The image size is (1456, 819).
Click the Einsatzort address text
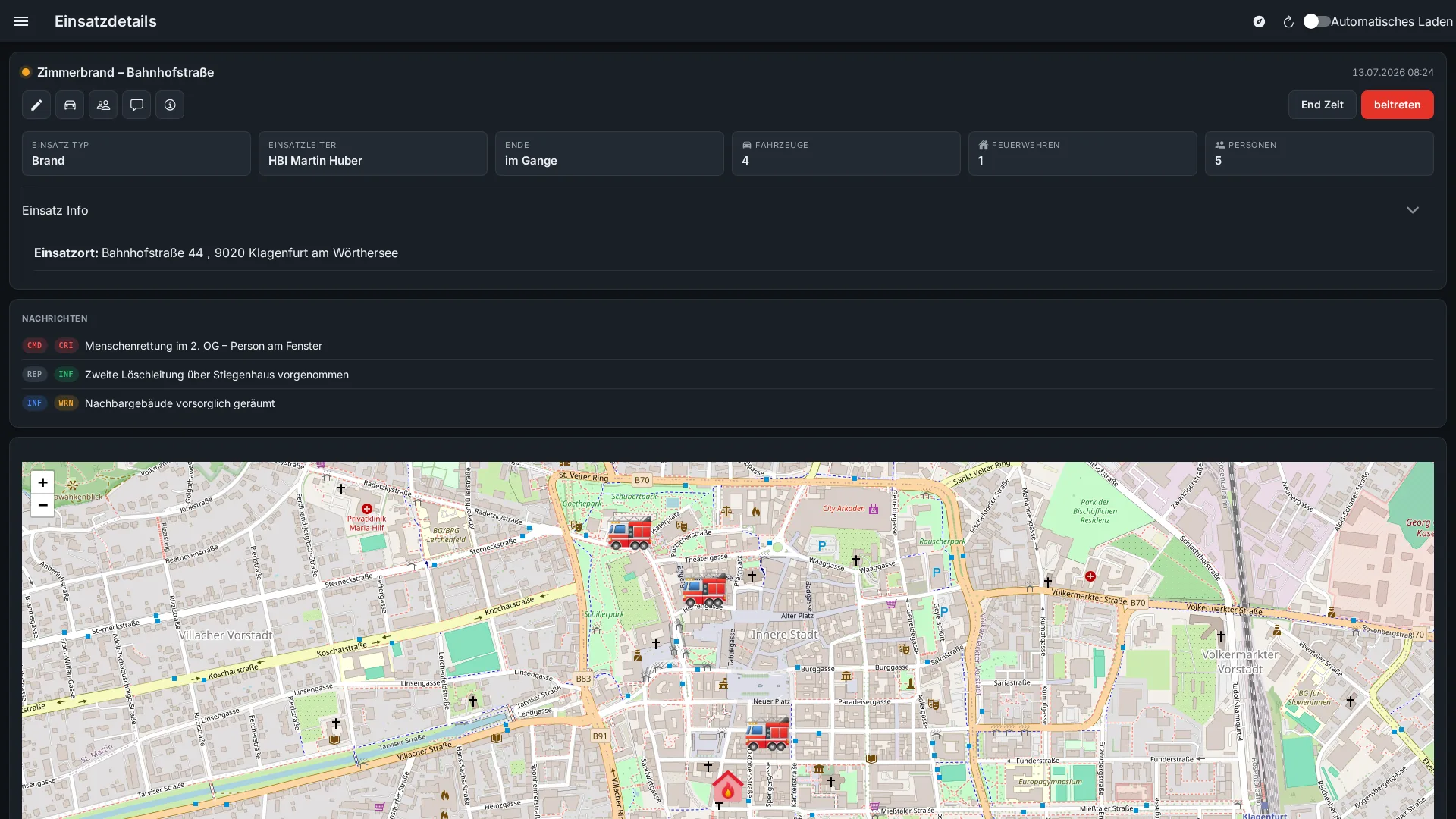click(216, 253)
